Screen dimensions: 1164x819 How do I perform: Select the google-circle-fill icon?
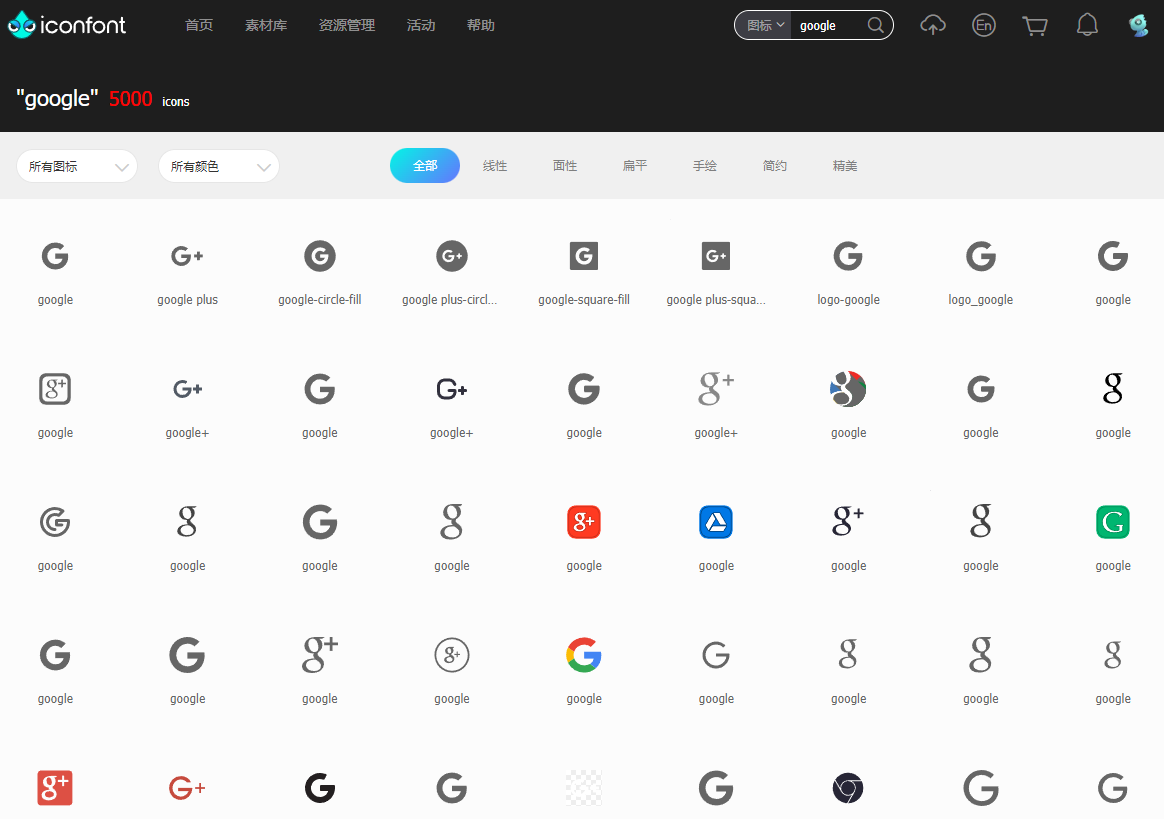[x=320, y=256]
